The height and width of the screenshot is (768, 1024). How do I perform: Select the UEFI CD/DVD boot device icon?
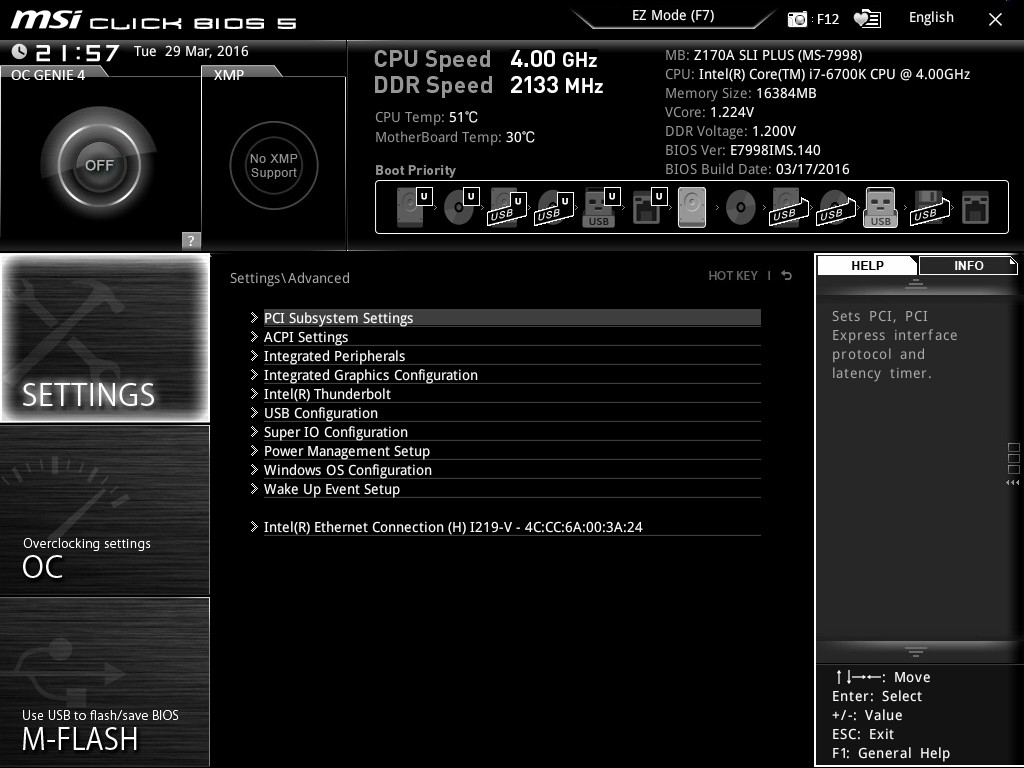click(461, 208)
